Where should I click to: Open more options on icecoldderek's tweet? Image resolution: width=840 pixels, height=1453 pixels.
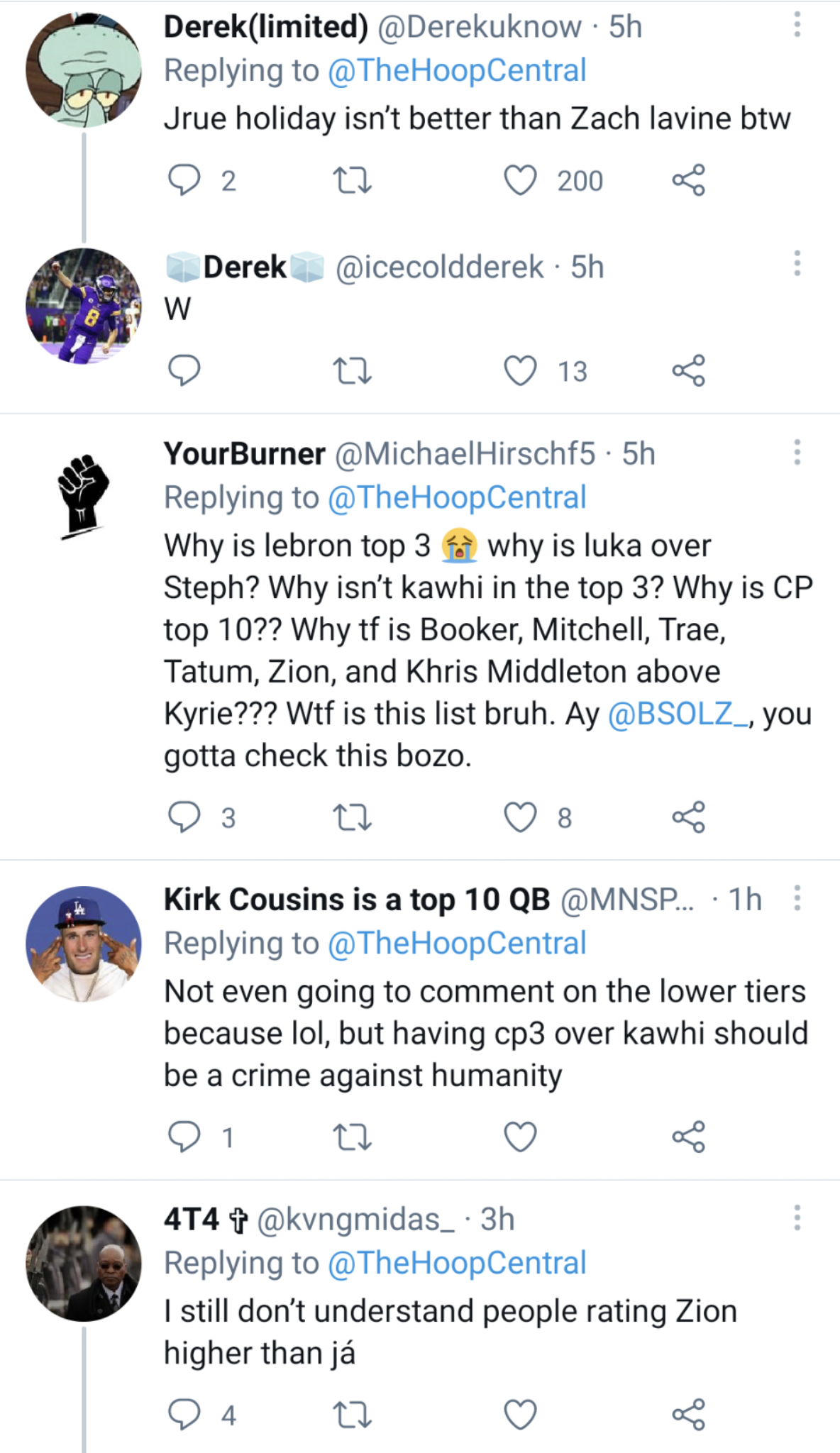(x=797, y=264)
